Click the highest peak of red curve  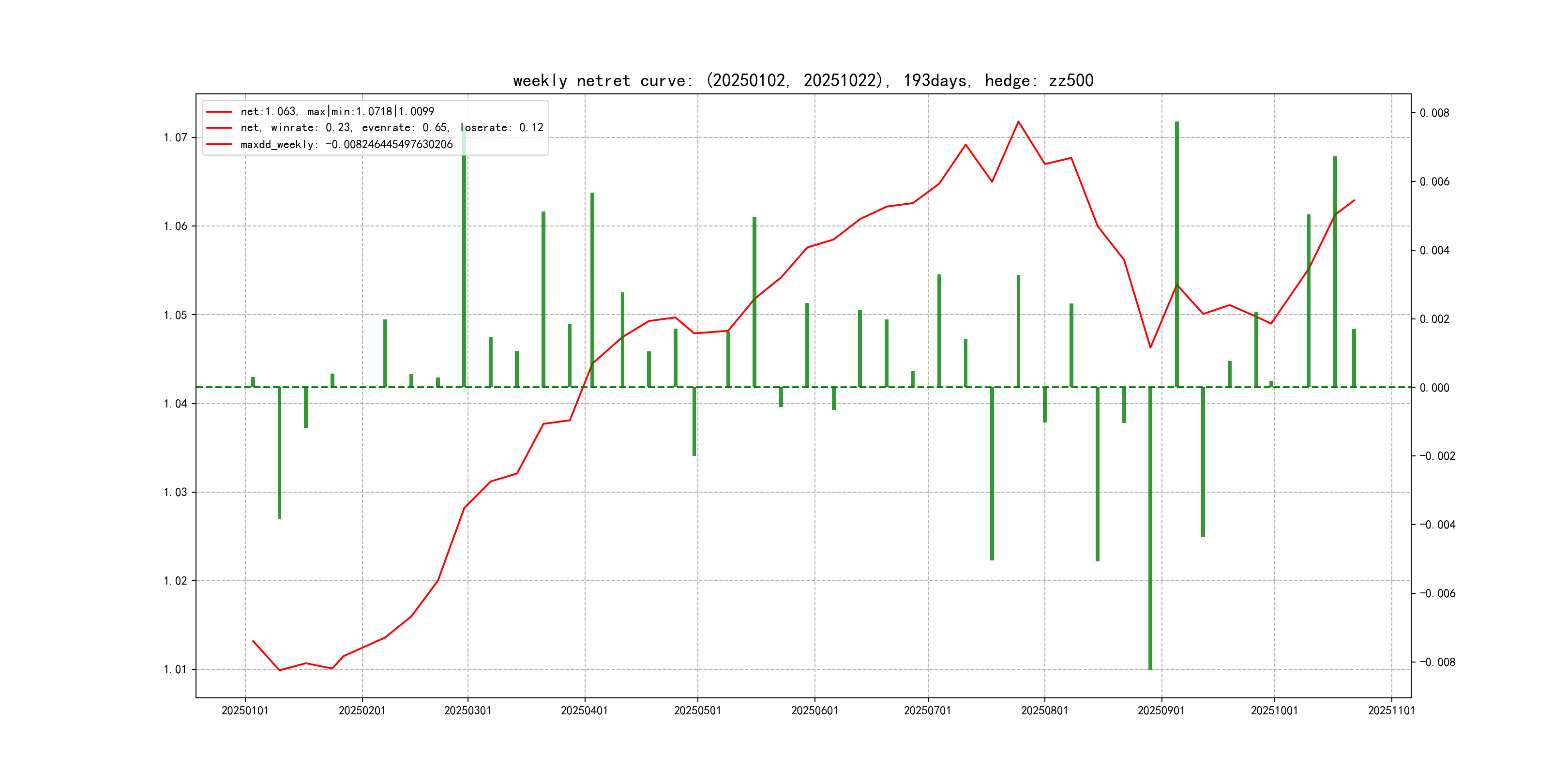(x=1018, y=122)
